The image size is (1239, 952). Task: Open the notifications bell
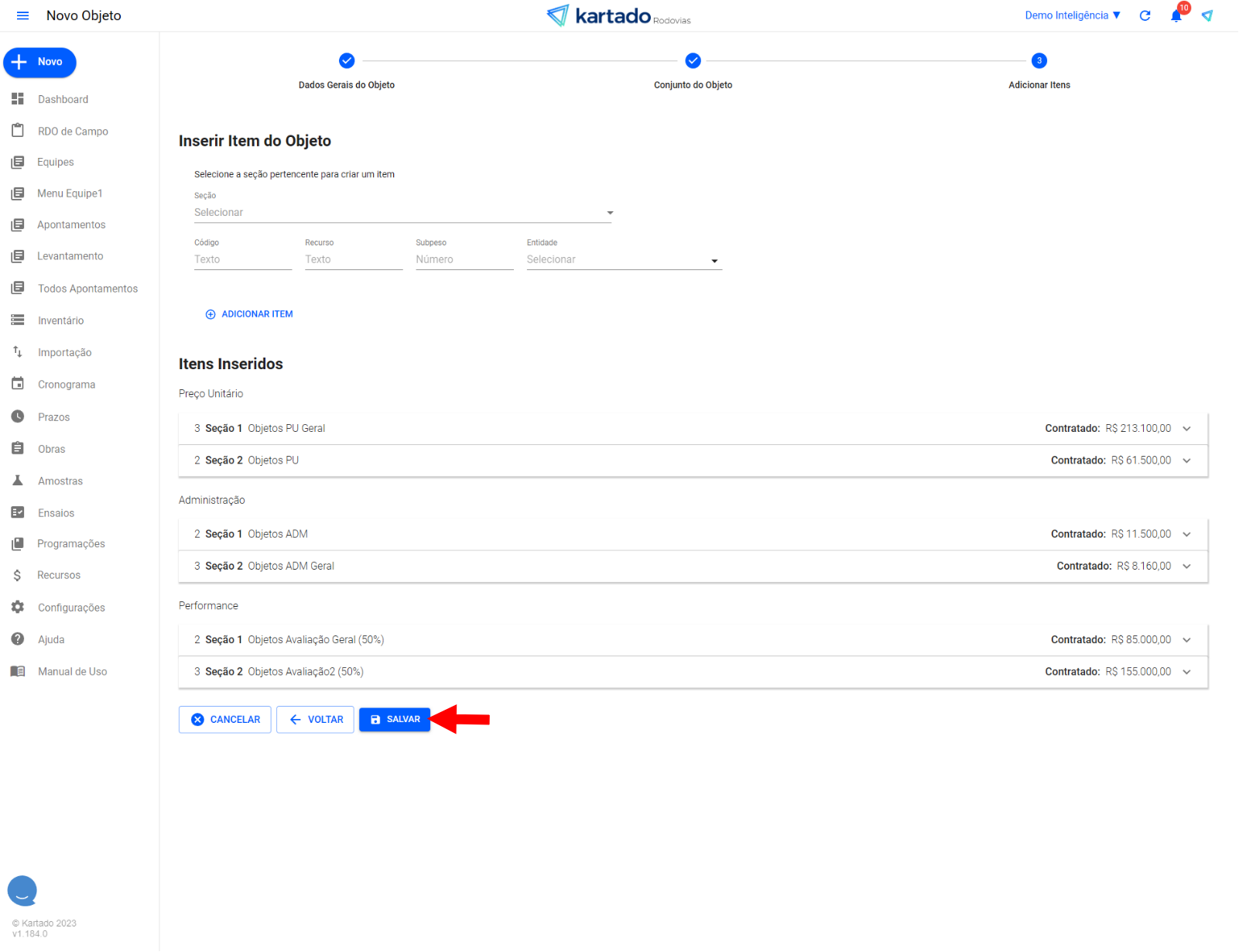tap(1176, 16)
